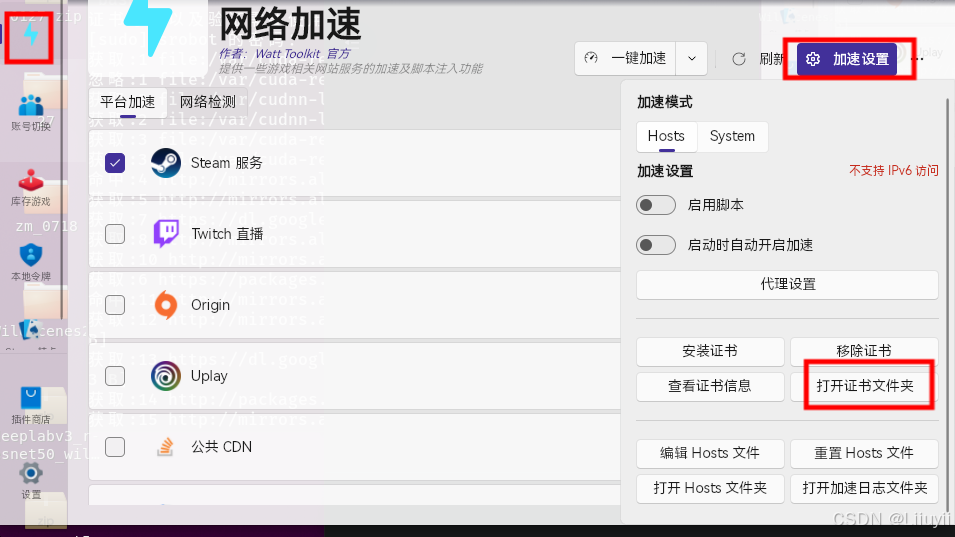Screen dimensions: 955x537
Task: Switch to the 平台加速 tab
Action: pyautogui.click(x=128, y=102)
